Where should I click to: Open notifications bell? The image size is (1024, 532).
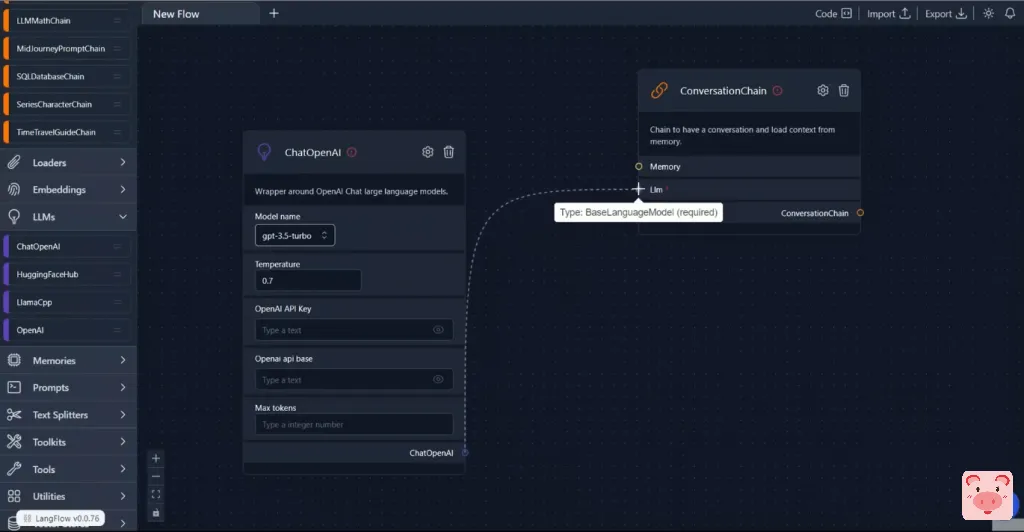pyautogui.click(x=1010, y=14)
